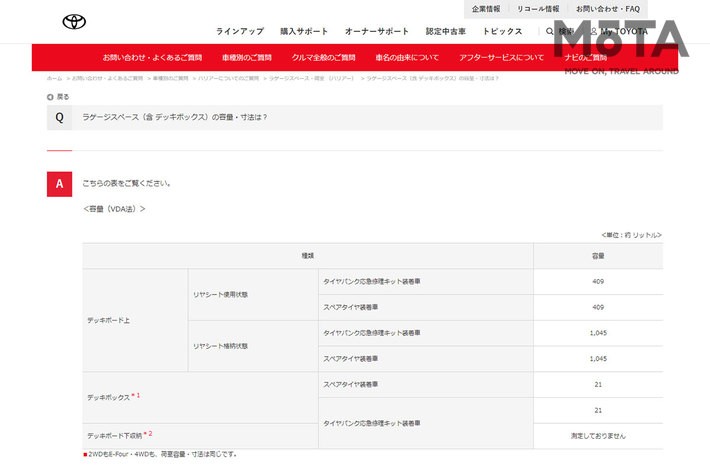The width and height of the screenshot is (710, 473).
Task: Select the お問い合わせ・よくあるご質問 tab
Action: pos(152,58)
